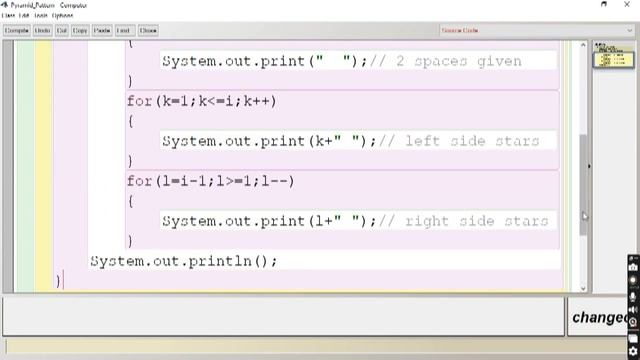Click the Compile button
The height and width of the screenshot is (360, 640).
pyautogui.click(x=17, y=31)
